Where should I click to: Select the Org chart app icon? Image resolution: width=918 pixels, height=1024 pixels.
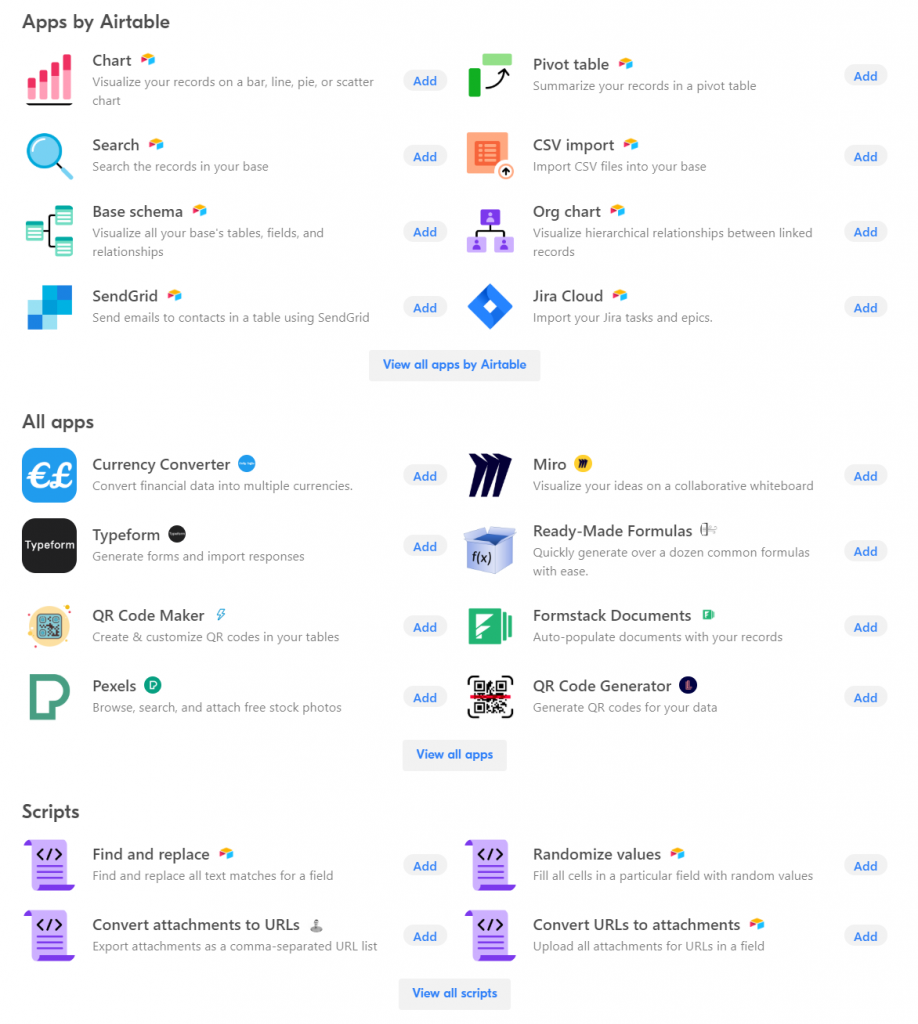[490, 231]
